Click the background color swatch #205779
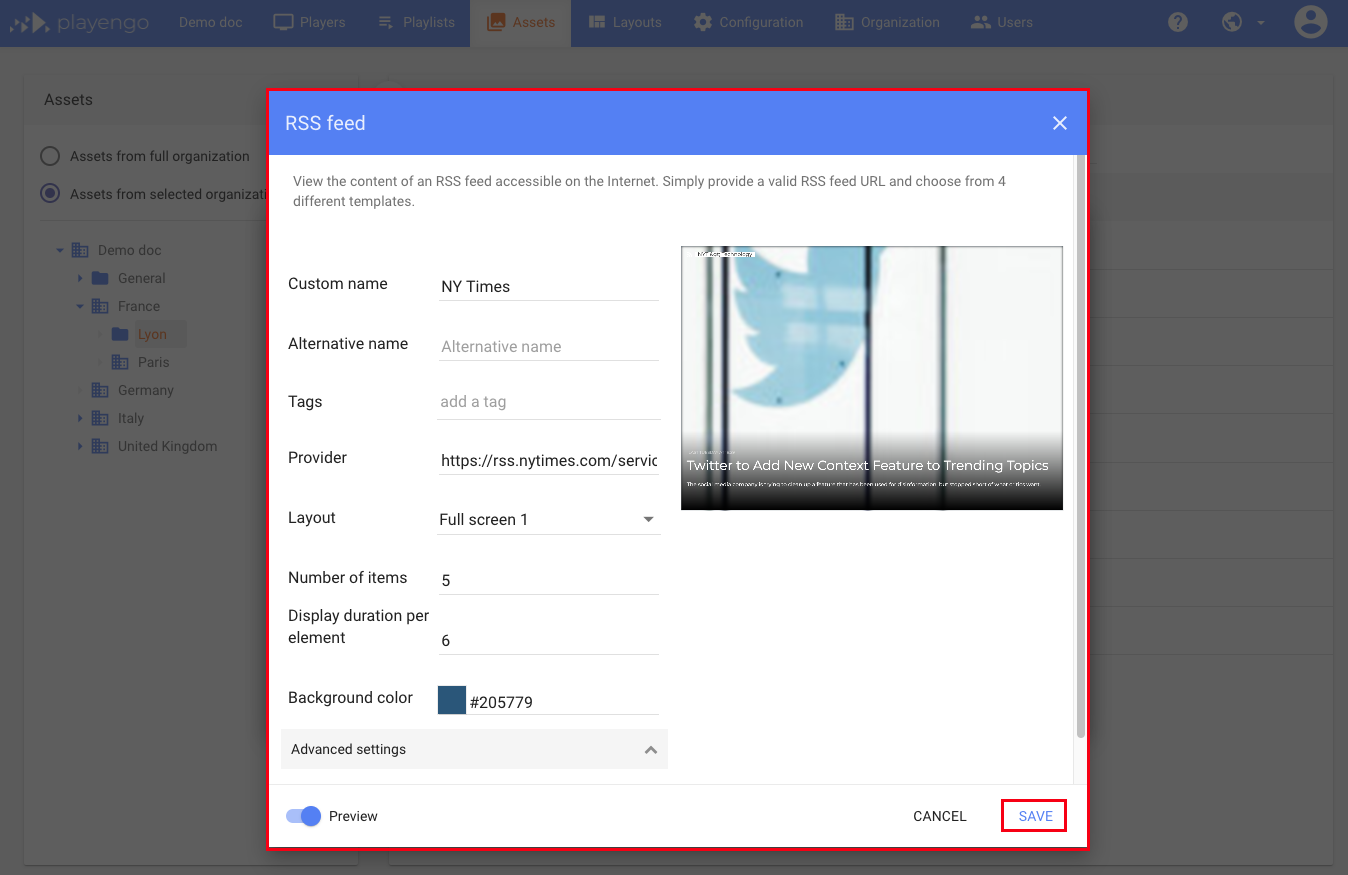 (452, 700)
